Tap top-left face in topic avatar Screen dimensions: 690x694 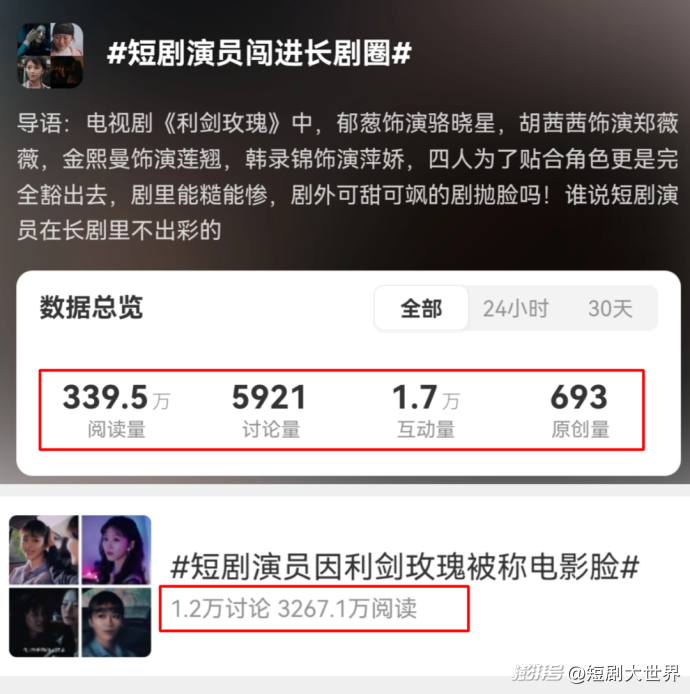click(34, 39)
